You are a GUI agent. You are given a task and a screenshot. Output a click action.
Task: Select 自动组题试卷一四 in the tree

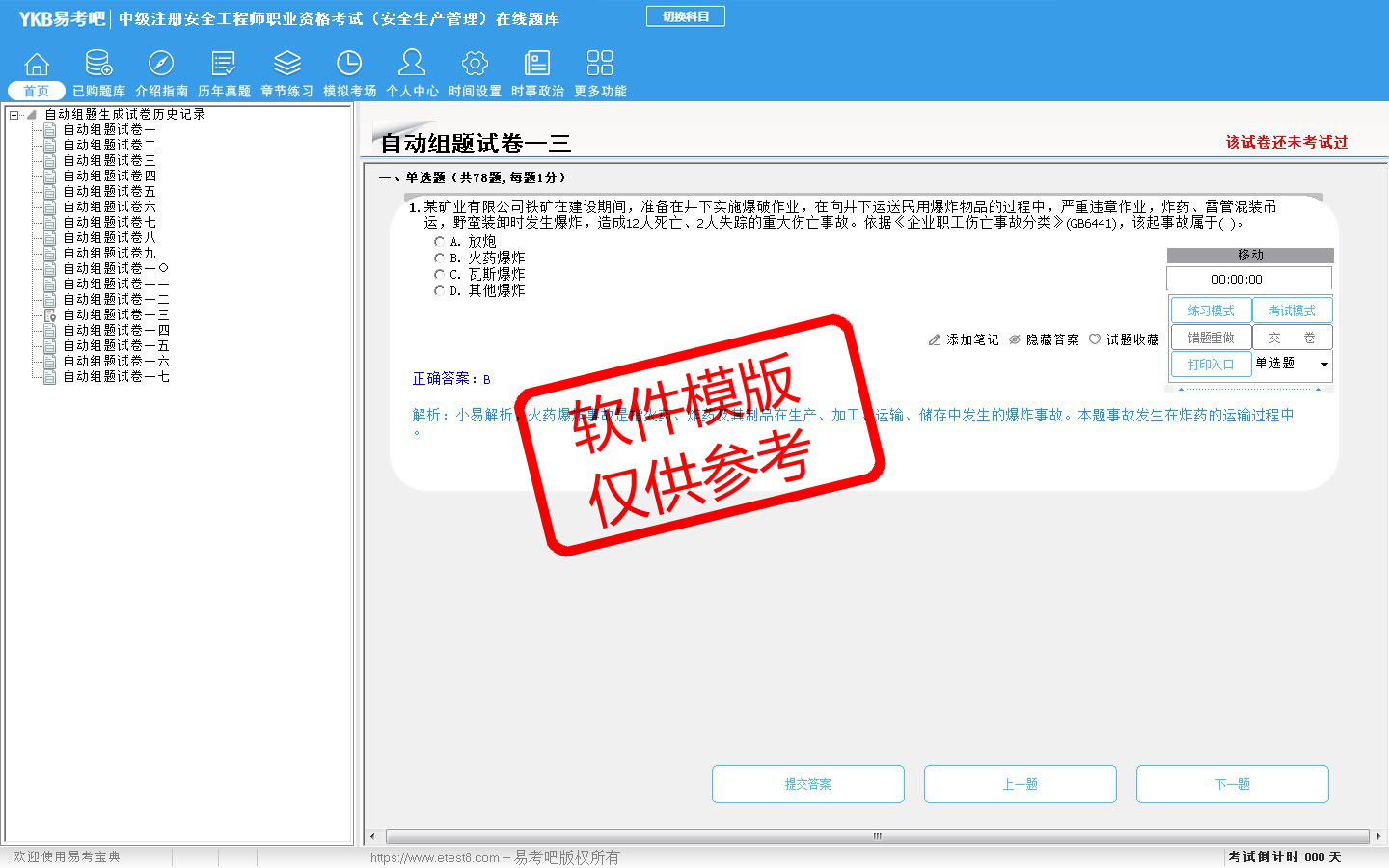pos(116,330)
